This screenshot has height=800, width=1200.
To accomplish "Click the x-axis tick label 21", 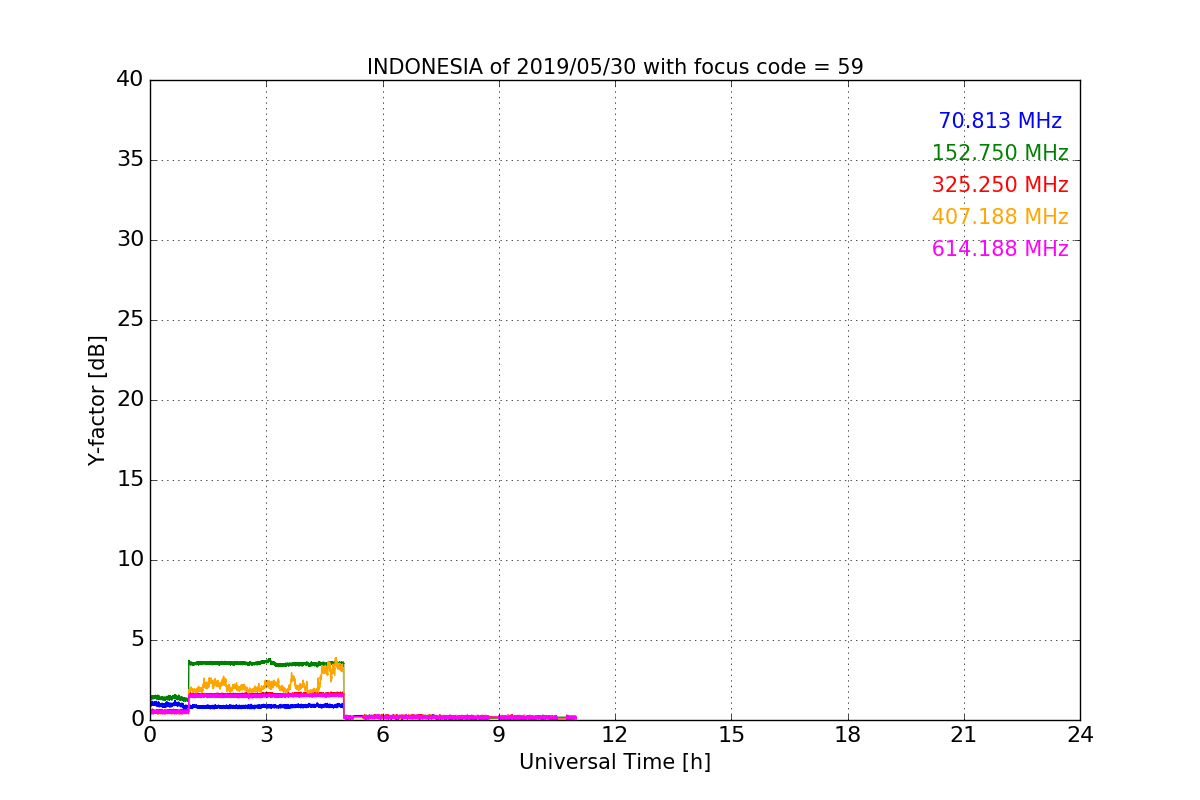I will [964, 735].
